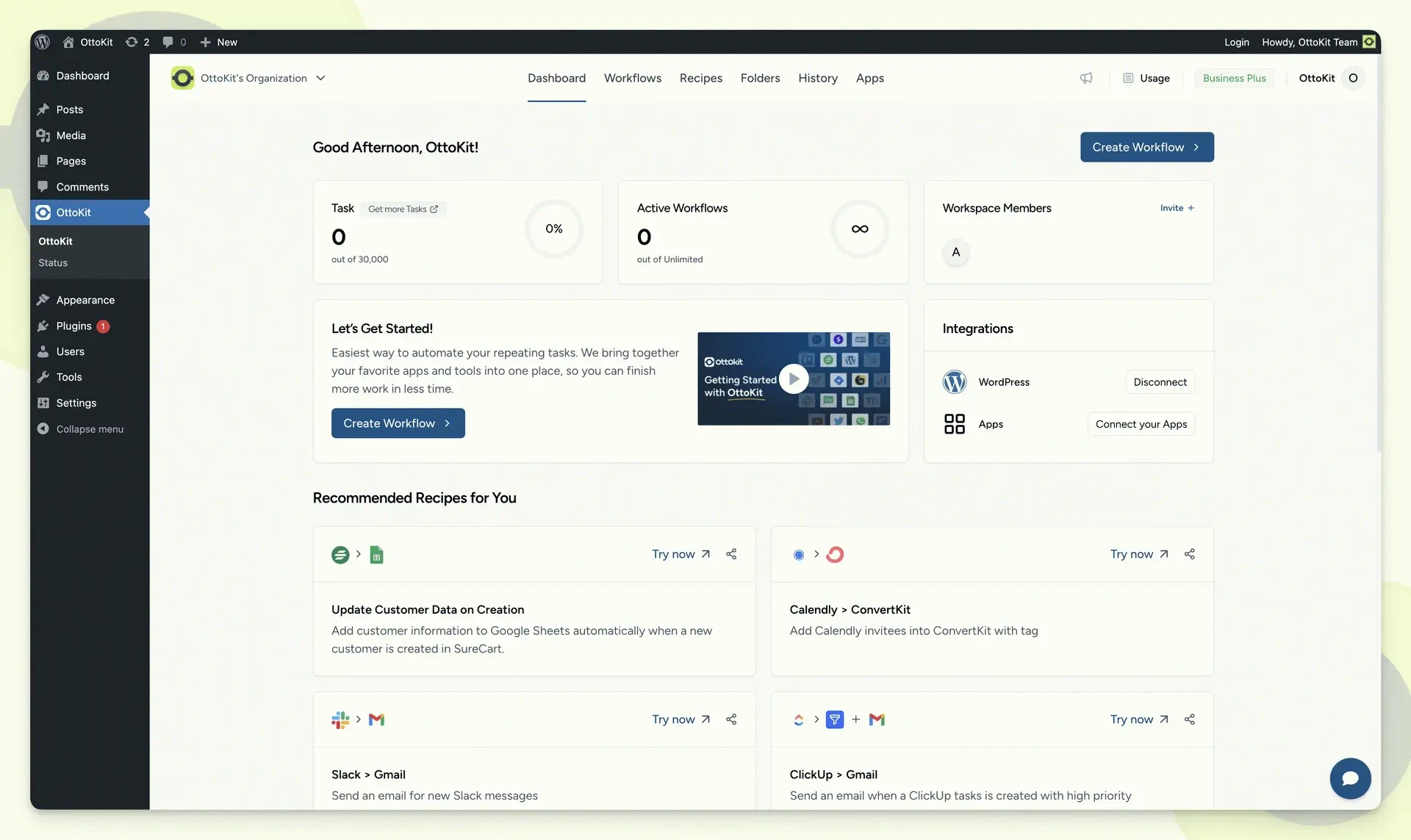
Task: Click the New content plus button
Action: (x=219, y=42)
